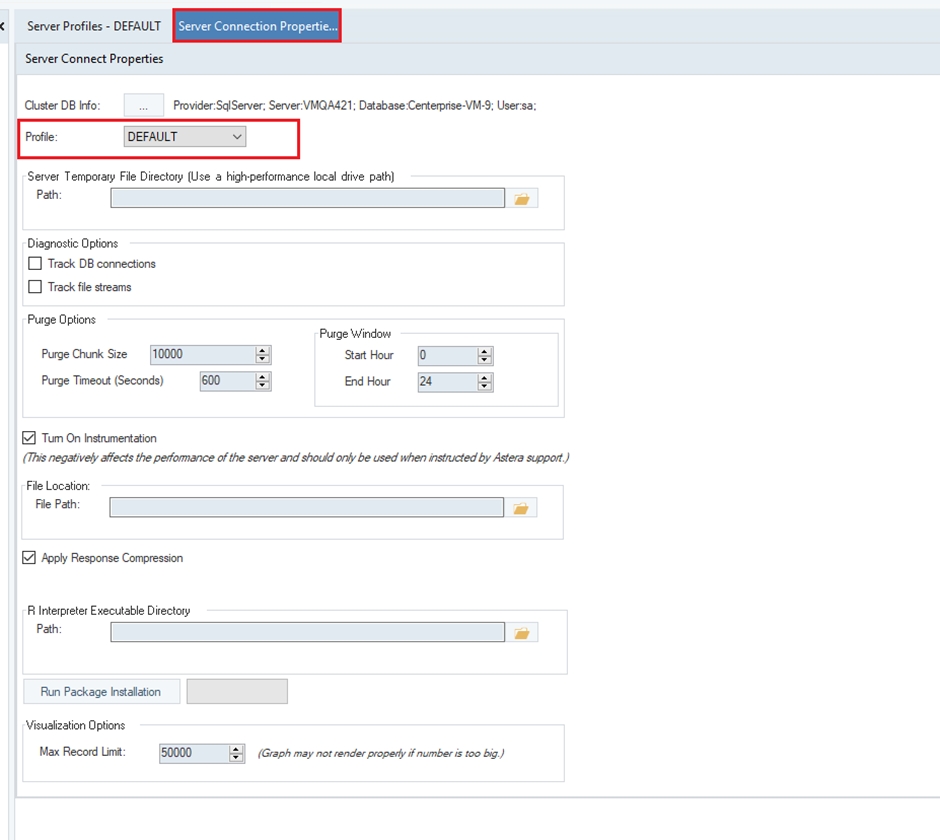This screenshot has width=940, height=840.
Task: Browse for Server Temporary File Directory folder
Action: pyautogui.click(x=521, y=199)
